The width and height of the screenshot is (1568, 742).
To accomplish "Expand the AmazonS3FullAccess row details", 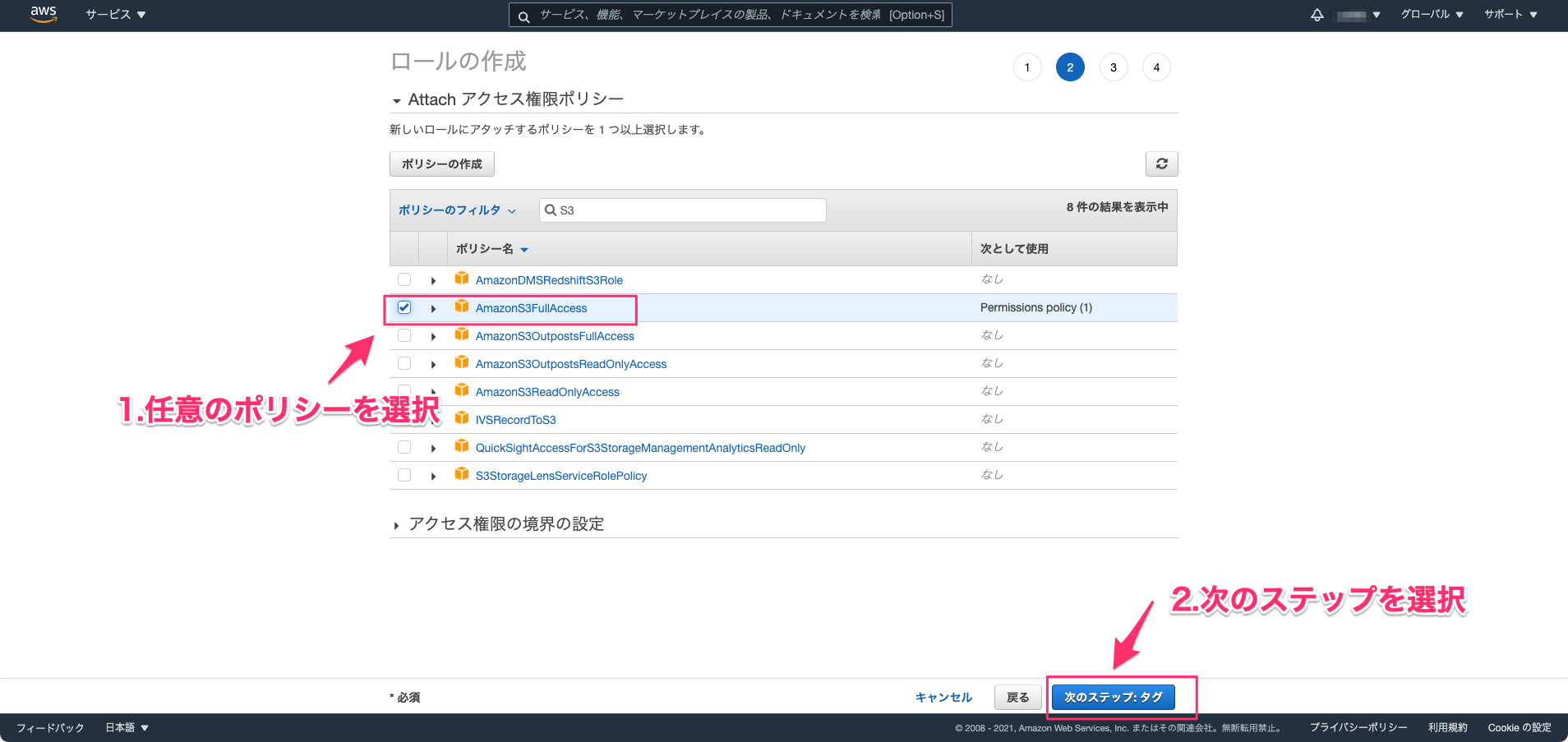I will point(433,309).
